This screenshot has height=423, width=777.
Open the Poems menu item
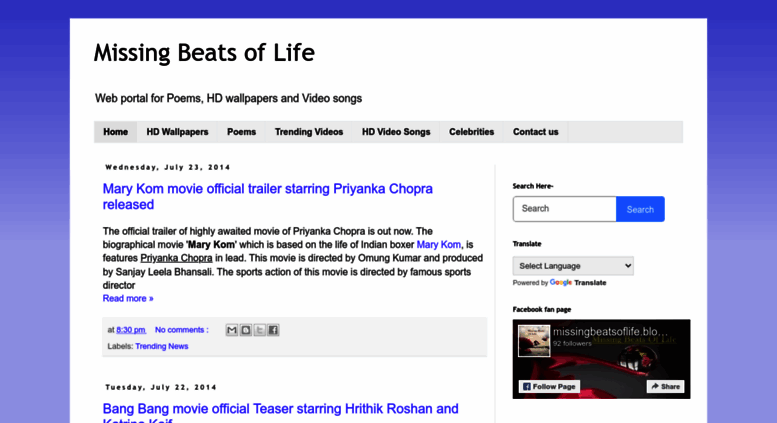coord(241,132)
